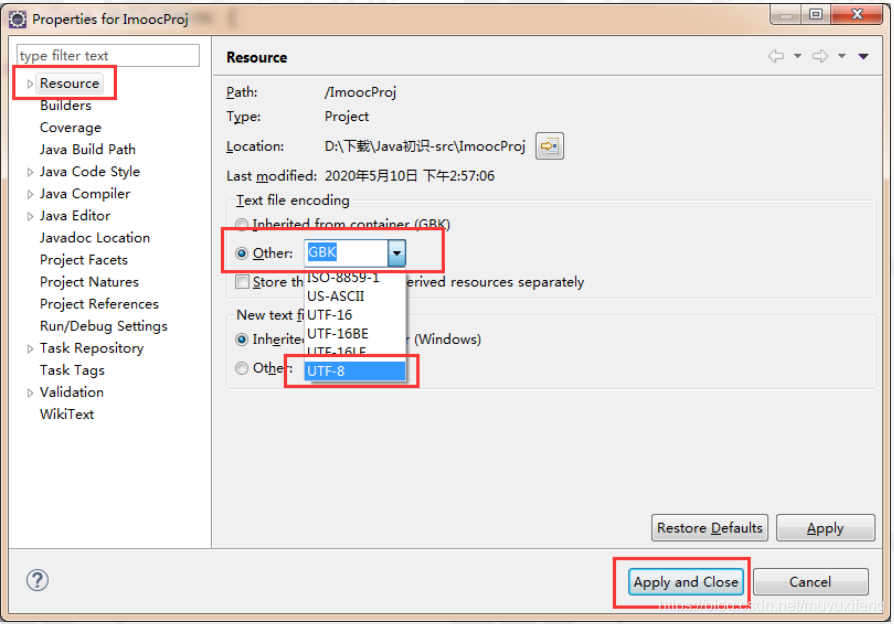This screenshot has width=894, height=624.
Task: Pick US-ASCII in the encoding dropdown
Action: (335, 296)
